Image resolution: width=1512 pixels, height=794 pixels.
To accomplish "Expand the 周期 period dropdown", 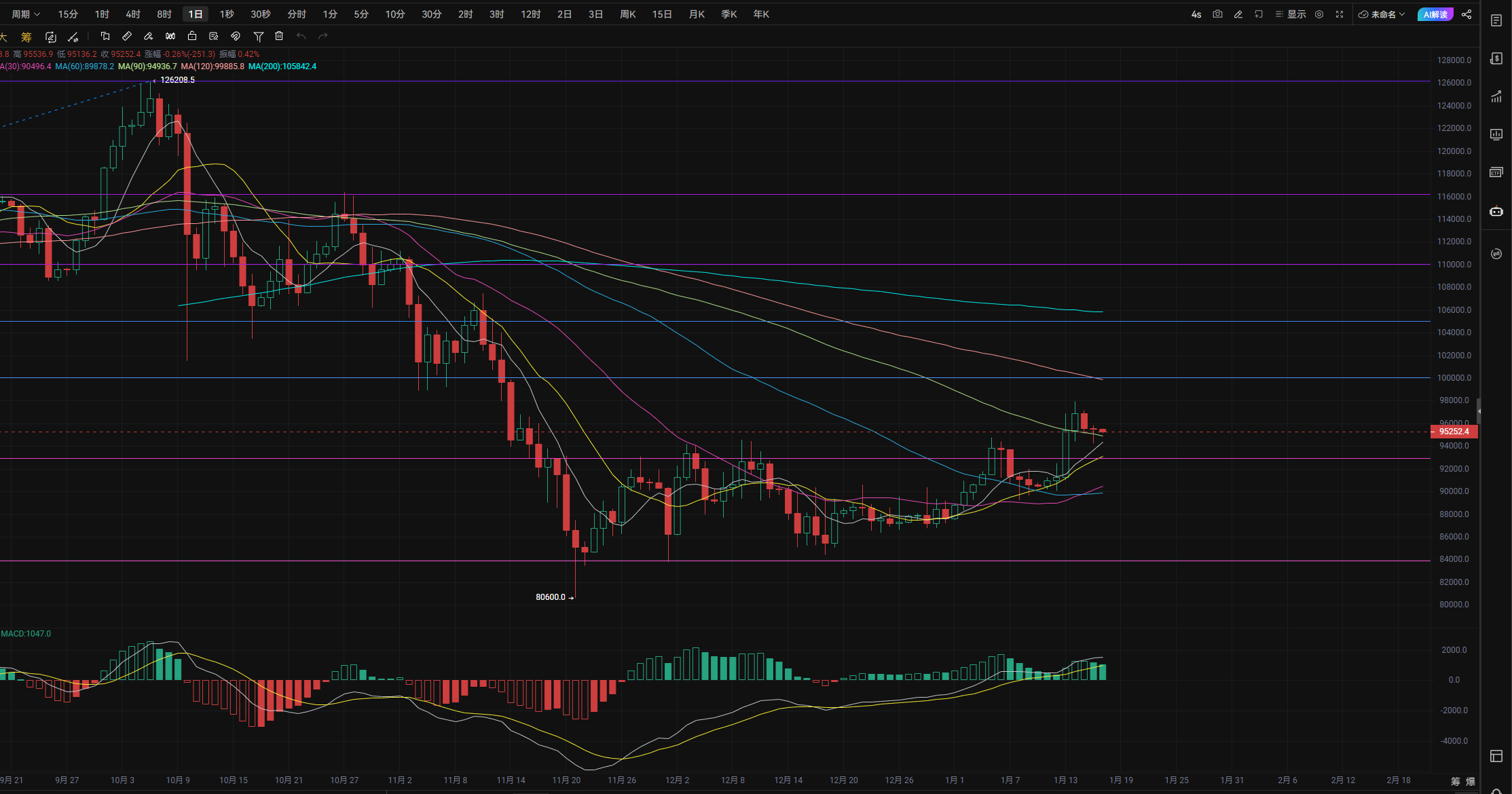I will (x=26, y=14).
